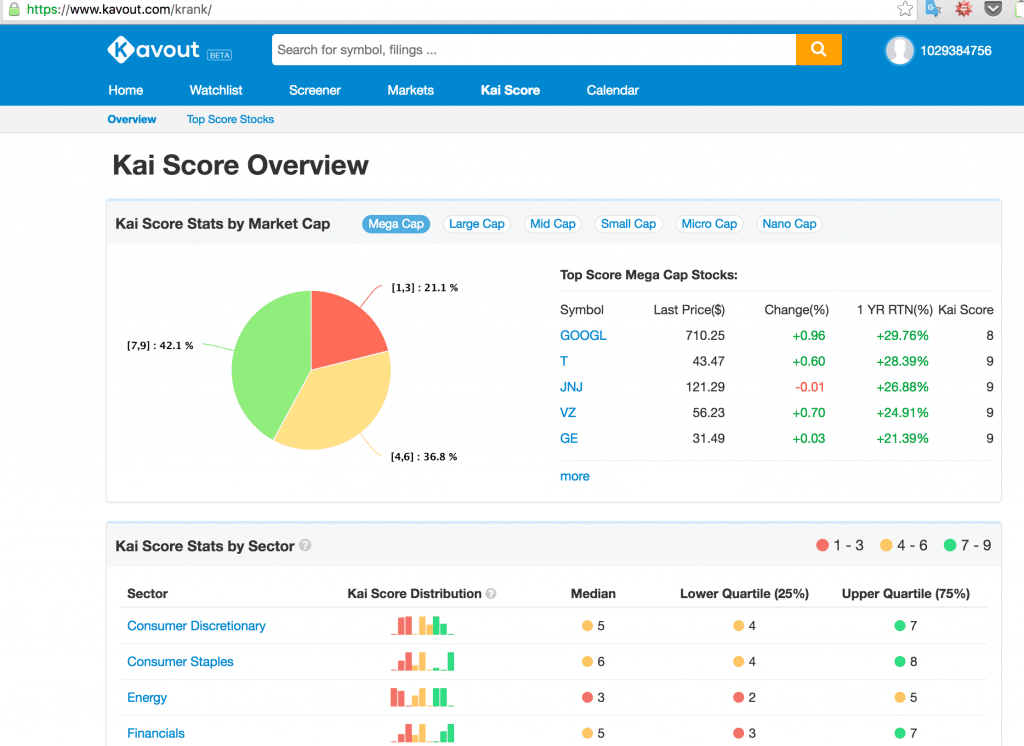Click the green 7-9 pie chart slice
Screen dimensions: 1024x746
tap(268, 360)
